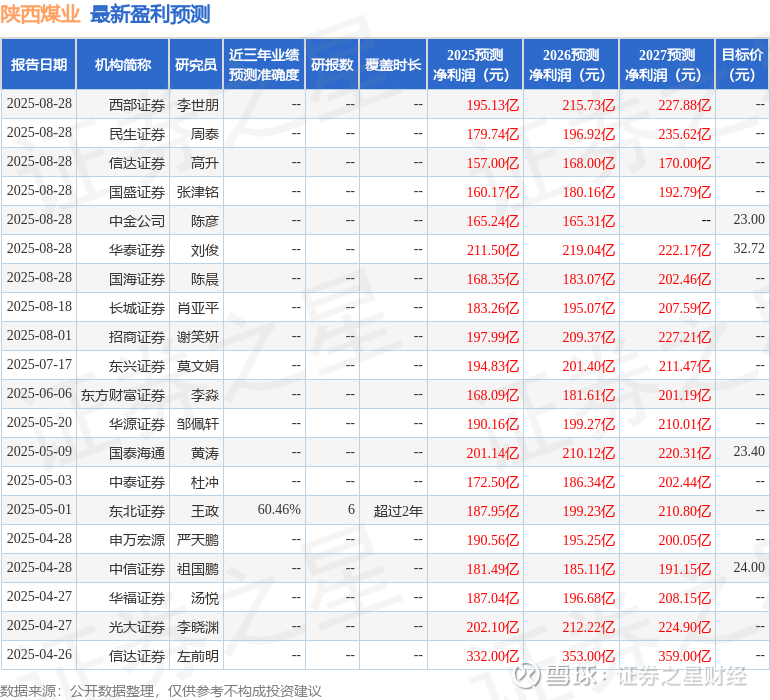Select researcher 陈晨

[205, 279]
